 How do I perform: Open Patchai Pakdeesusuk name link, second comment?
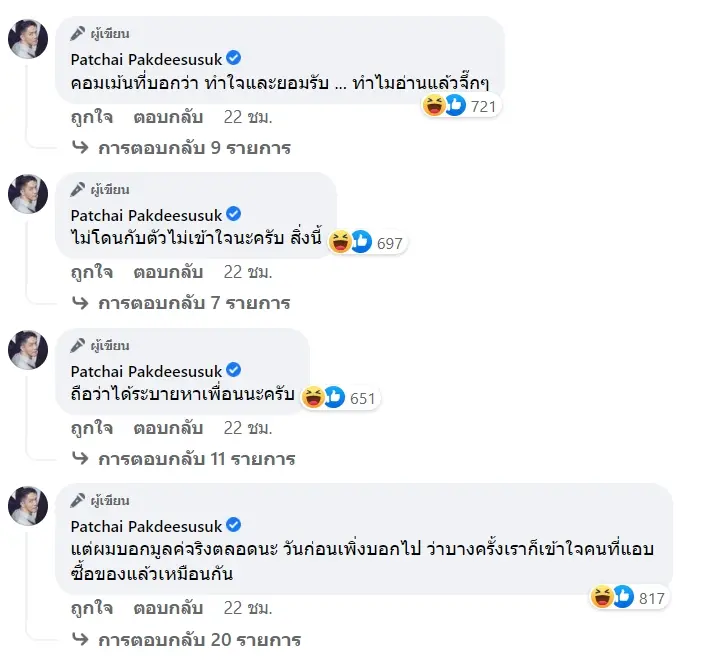pos(146,214)
